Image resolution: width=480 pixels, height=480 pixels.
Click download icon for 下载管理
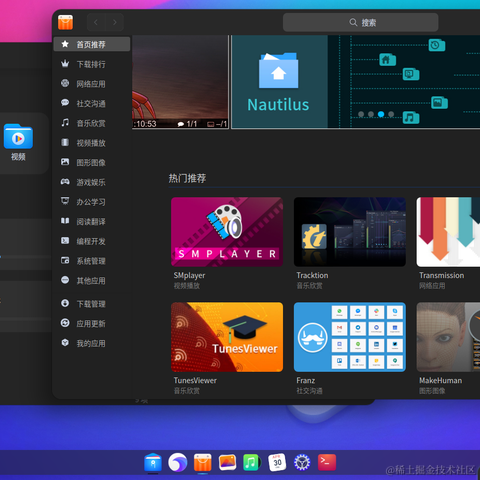(65, 303)
